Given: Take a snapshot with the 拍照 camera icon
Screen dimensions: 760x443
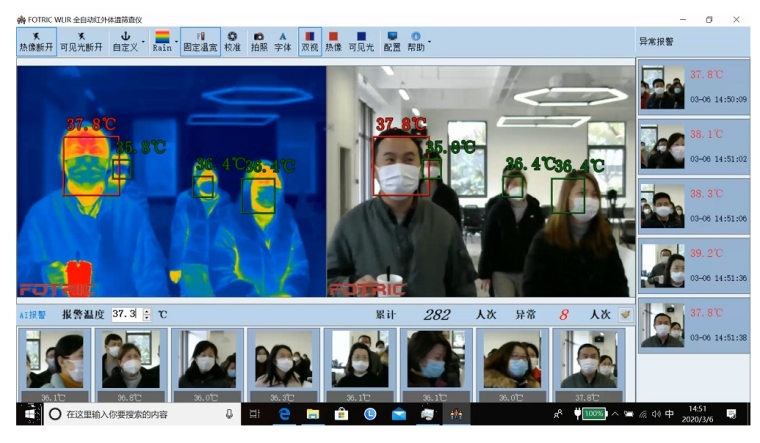Looking at the screenshot, I should [x=259, y=41].
